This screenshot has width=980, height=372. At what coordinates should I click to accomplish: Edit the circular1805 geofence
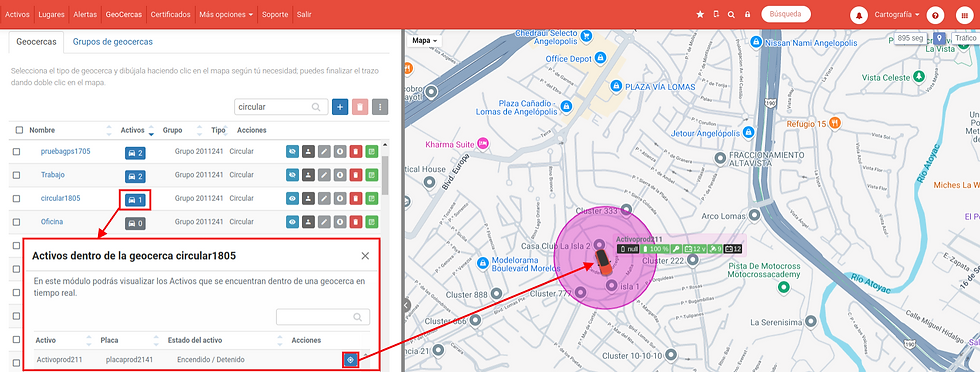coord(324,198)
